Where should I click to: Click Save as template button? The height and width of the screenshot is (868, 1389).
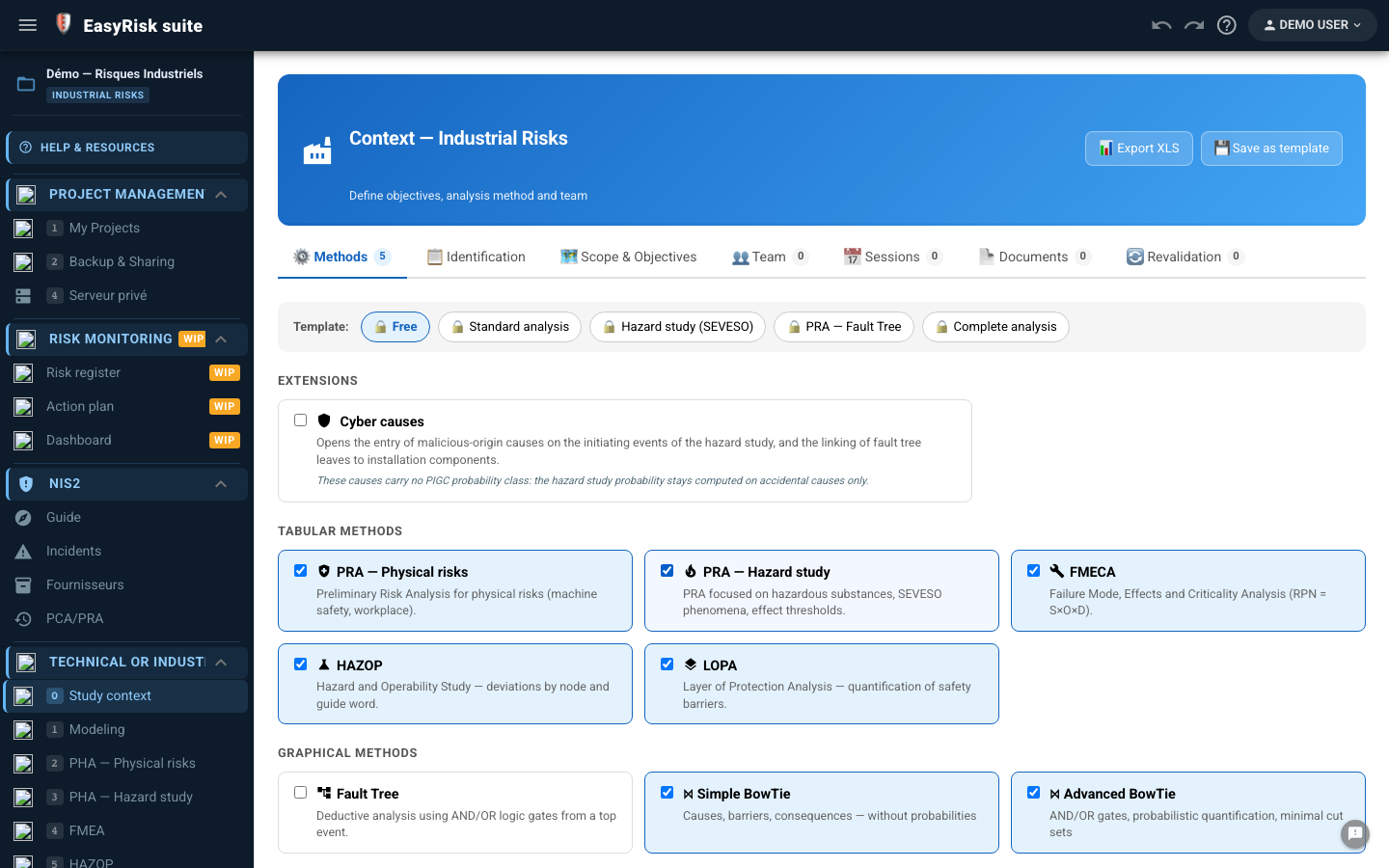click(x=1271, y=149)
